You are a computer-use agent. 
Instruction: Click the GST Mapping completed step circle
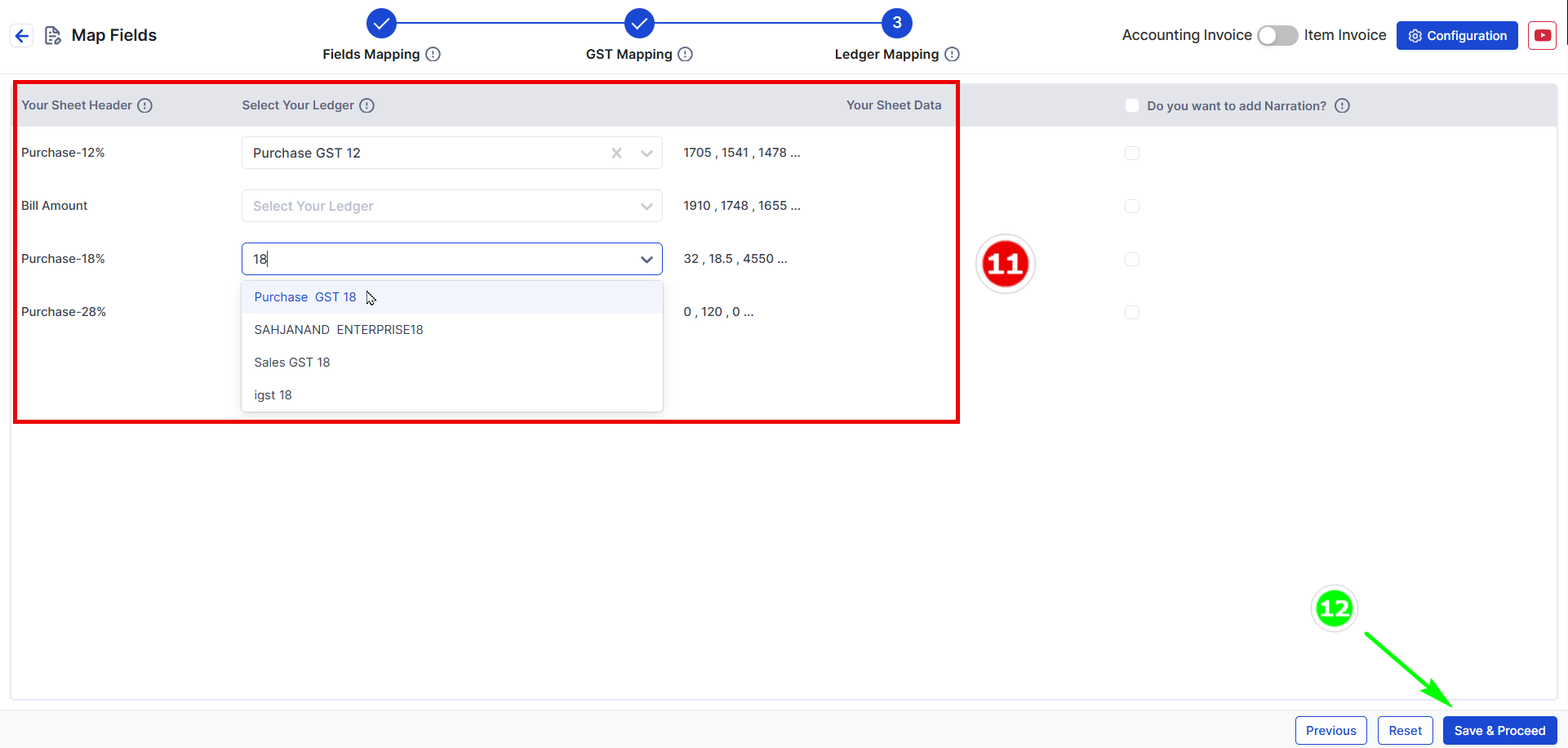[x=639, y=23]
